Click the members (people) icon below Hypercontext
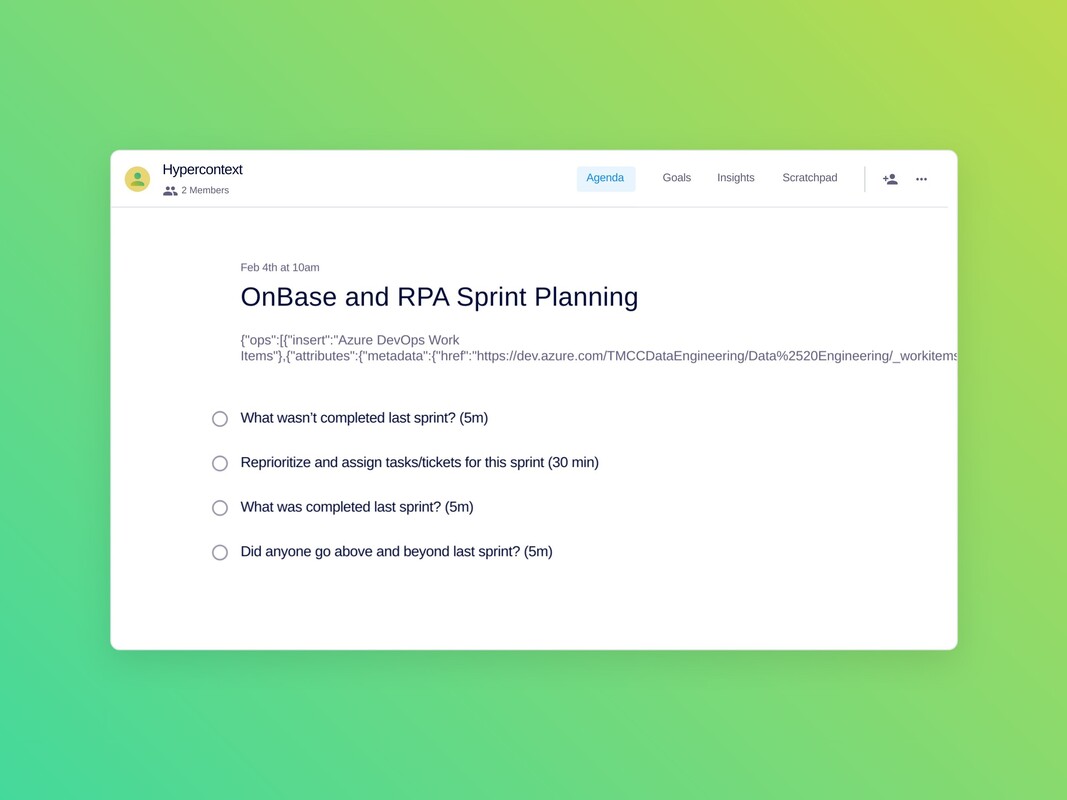1067x800 pixels. tap(170, 190)
